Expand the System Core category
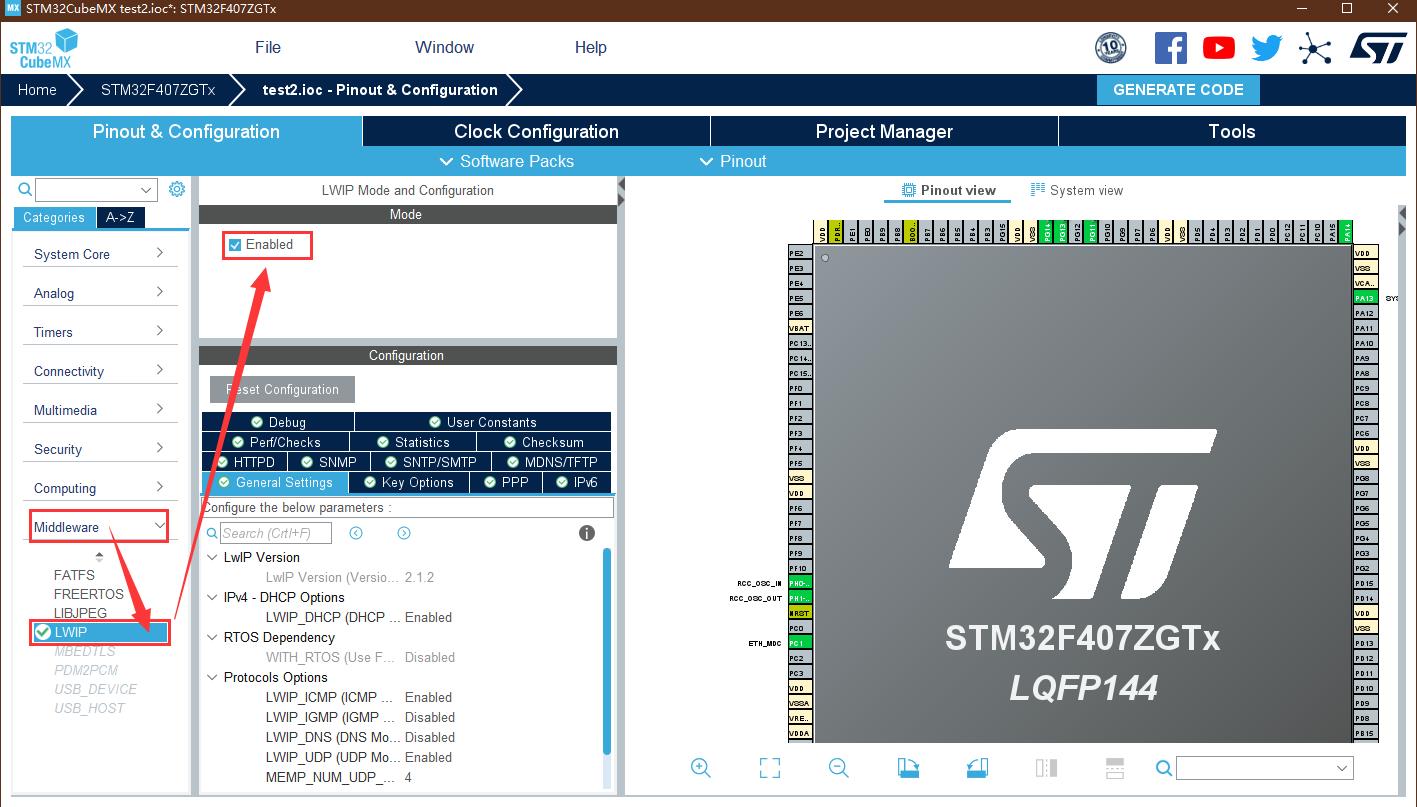1417x807 pixels. click(x=100, y=254)
